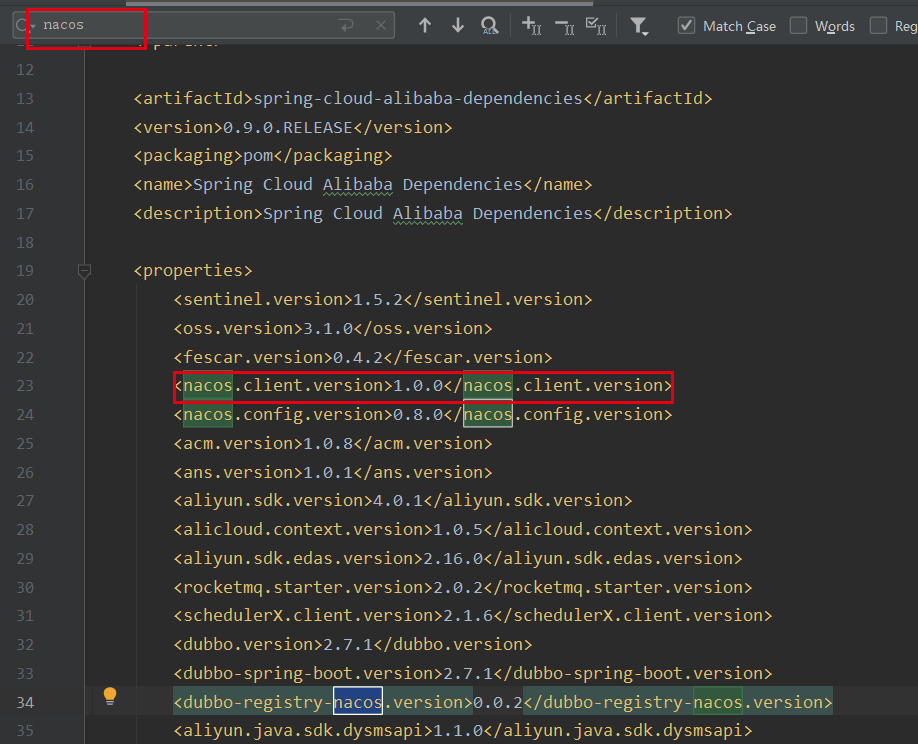Open the search filter funnel dropdown

639,26
